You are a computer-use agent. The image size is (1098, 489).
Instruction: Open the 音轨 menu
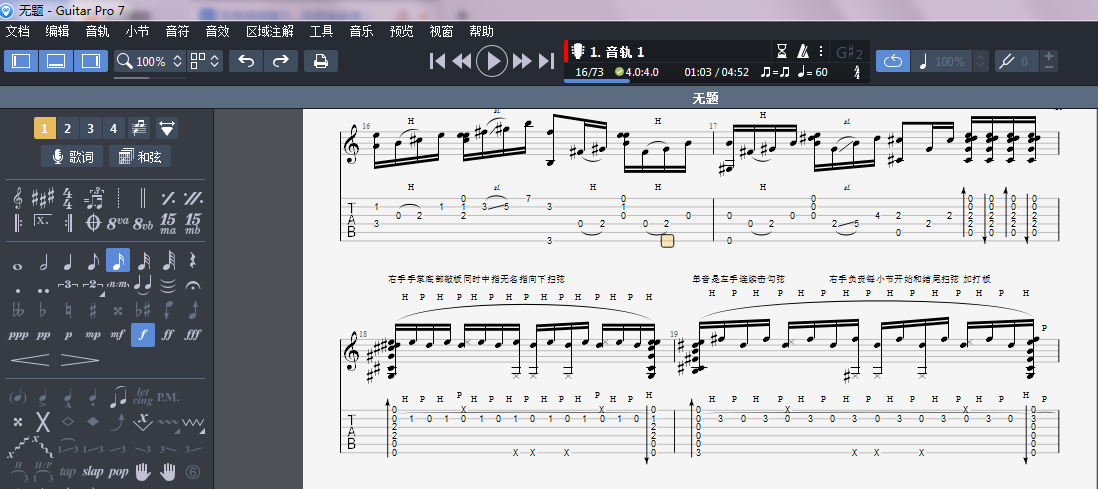pos(97,31)
